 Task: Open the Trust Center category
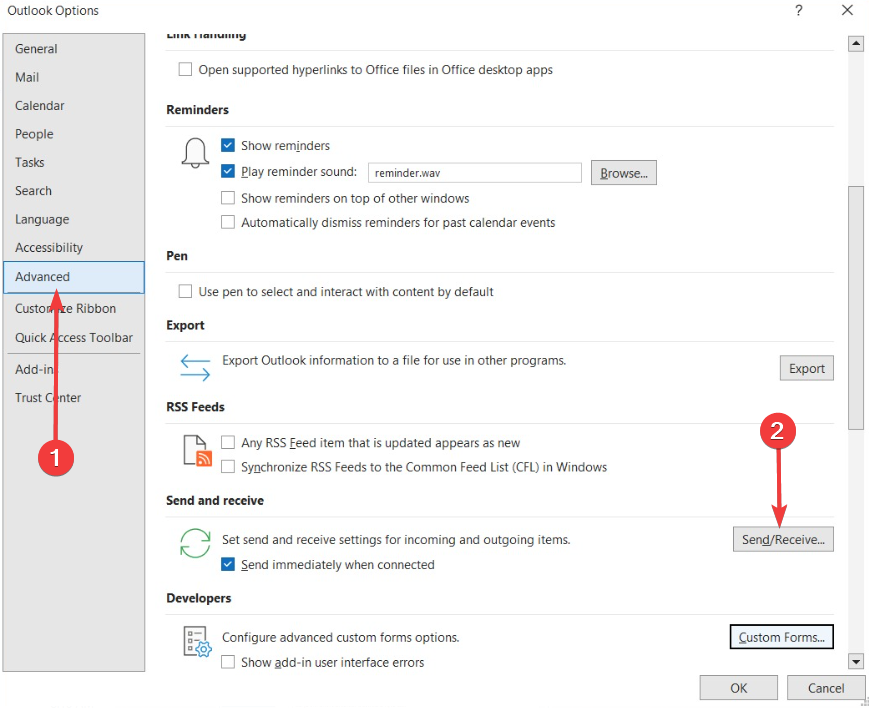pos(74,398)
